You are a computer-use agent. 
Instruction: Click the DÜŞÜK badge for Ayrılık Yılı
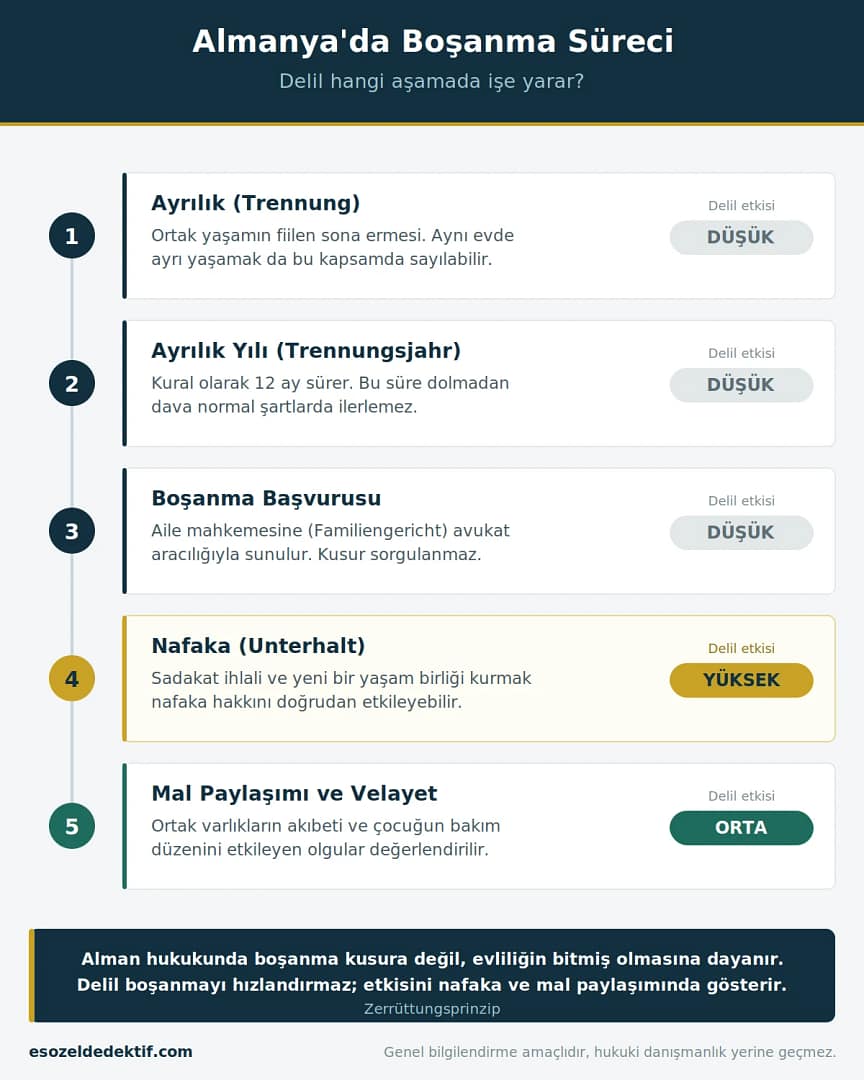click(x=741, y=385)
